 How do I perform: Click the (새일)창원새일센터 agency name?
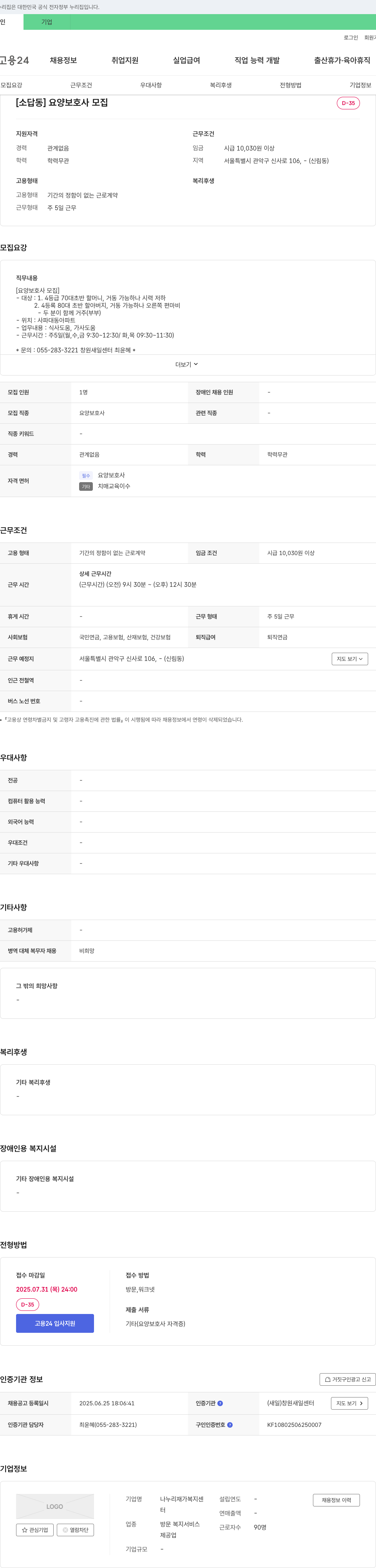coord(291,1404)
